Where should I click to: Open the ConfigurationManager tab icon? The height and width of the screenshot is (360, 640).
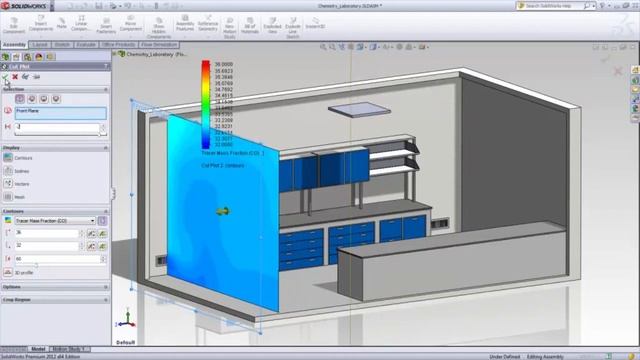point(27,57)
